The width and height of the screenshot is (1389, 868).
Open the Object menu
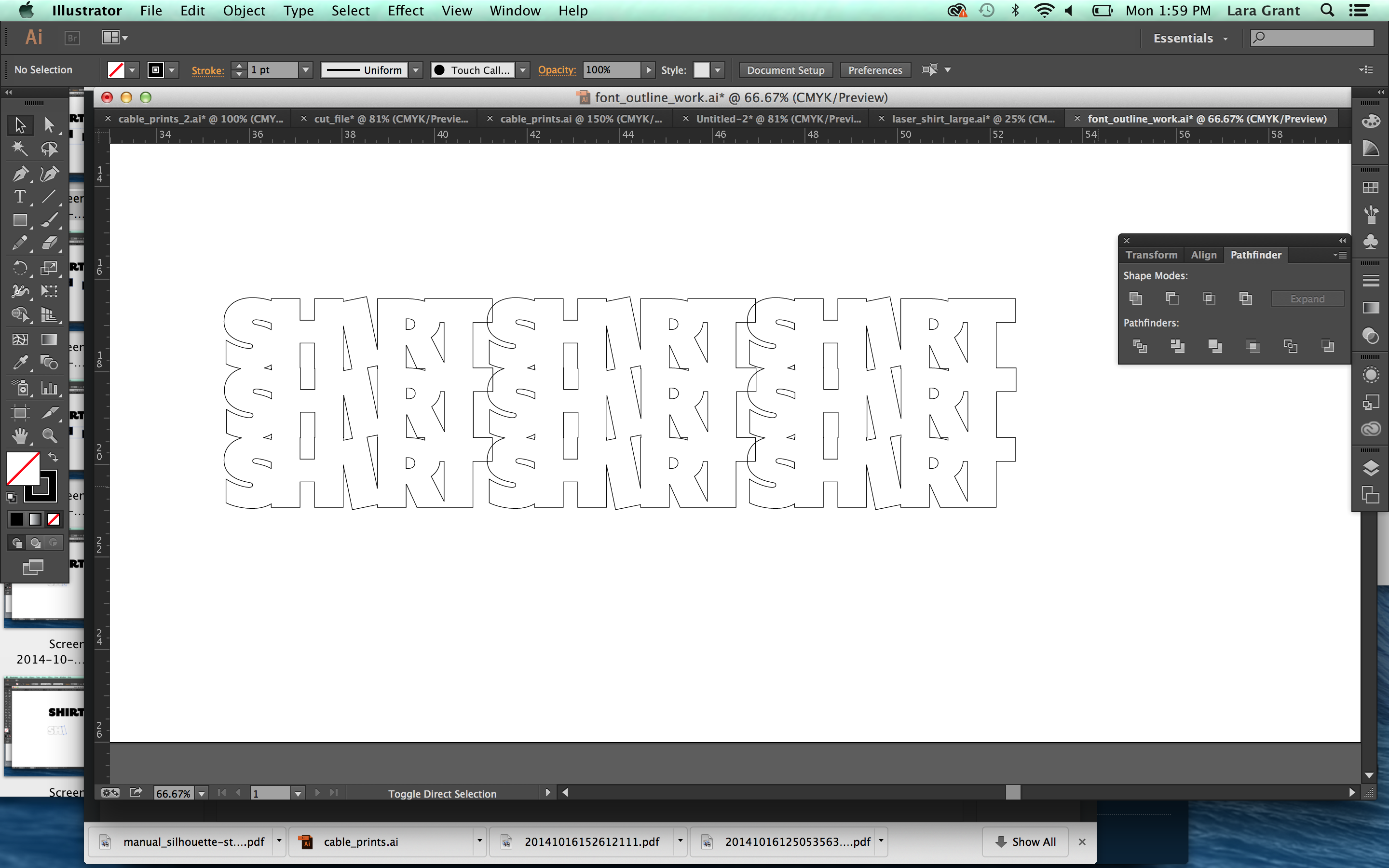click(244, 10)
